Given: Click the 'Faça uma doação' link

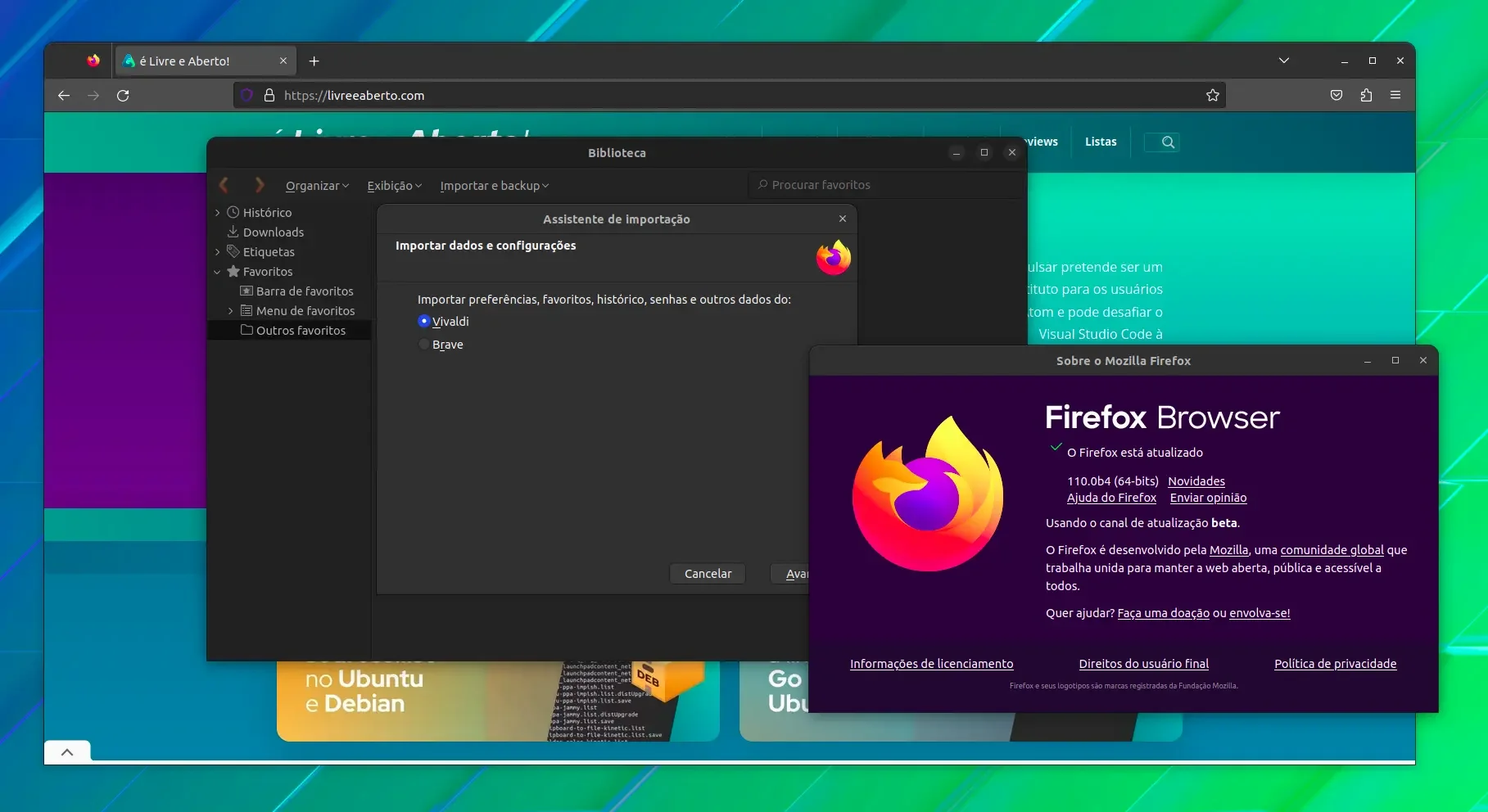Looking at the screenshot, I should (x=1163, y=613).
